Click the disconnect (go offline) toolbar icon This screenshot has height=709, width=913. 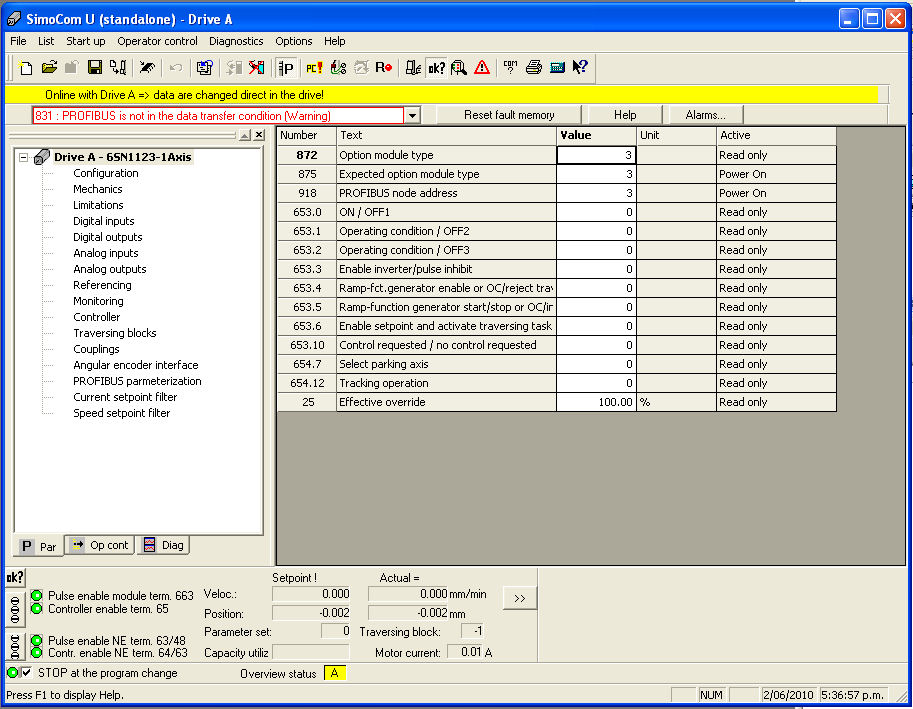(147, 68)
